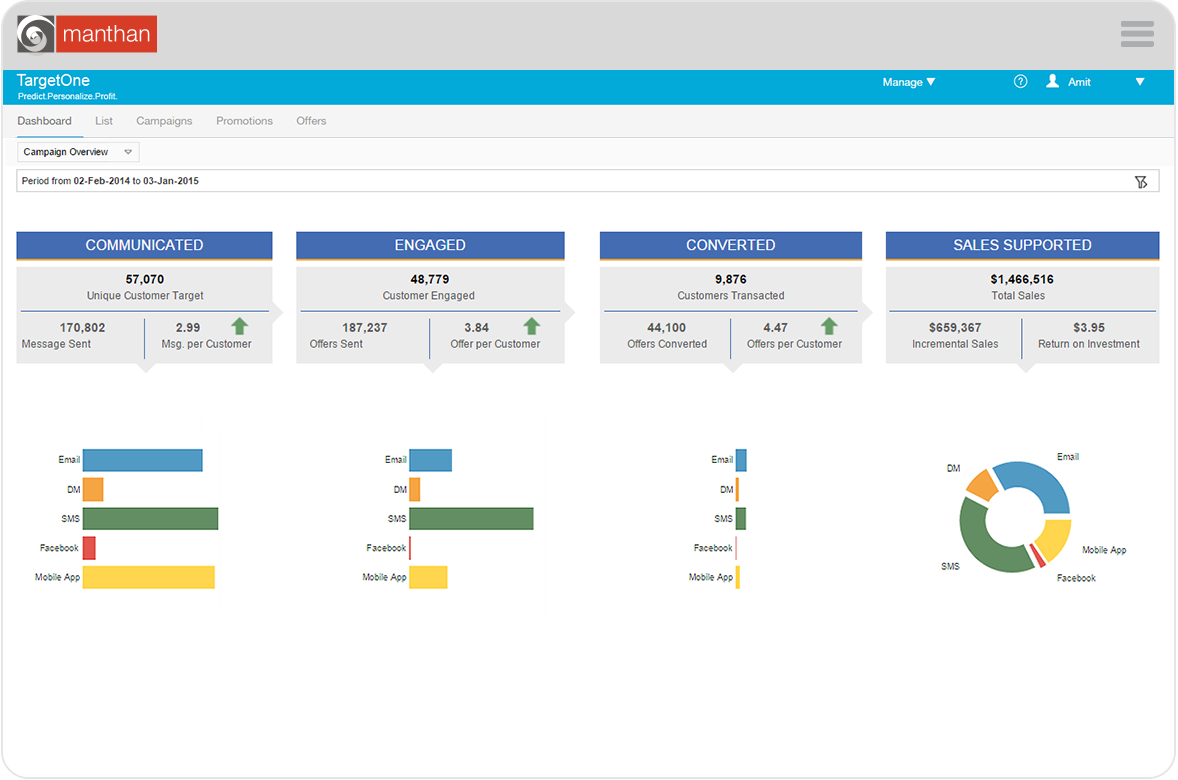
Task: Open the hamburger menu at top right
Action: [1137, 33]
